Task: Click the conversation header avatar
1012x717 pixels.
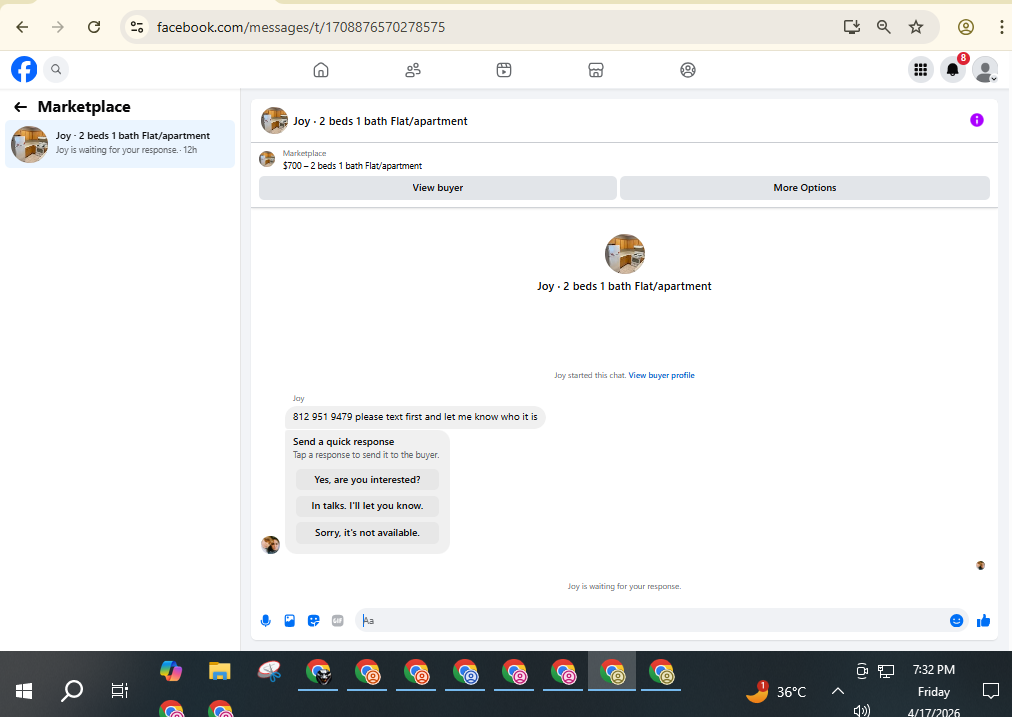Action: click(x=274, y=121)
